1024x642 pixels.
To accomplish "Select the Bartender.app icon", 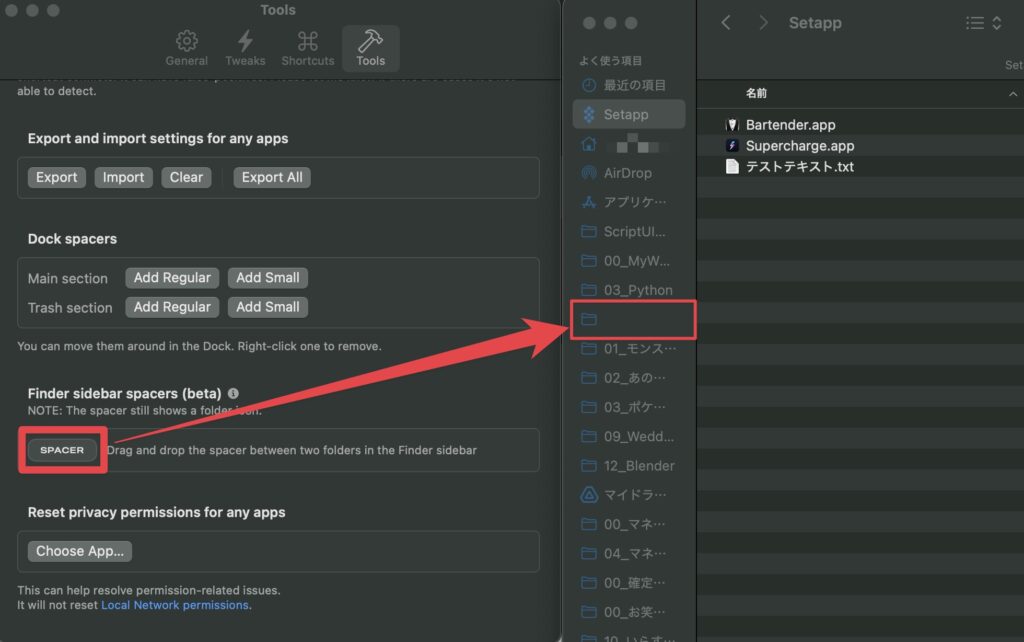I will [x=732, y=125].
